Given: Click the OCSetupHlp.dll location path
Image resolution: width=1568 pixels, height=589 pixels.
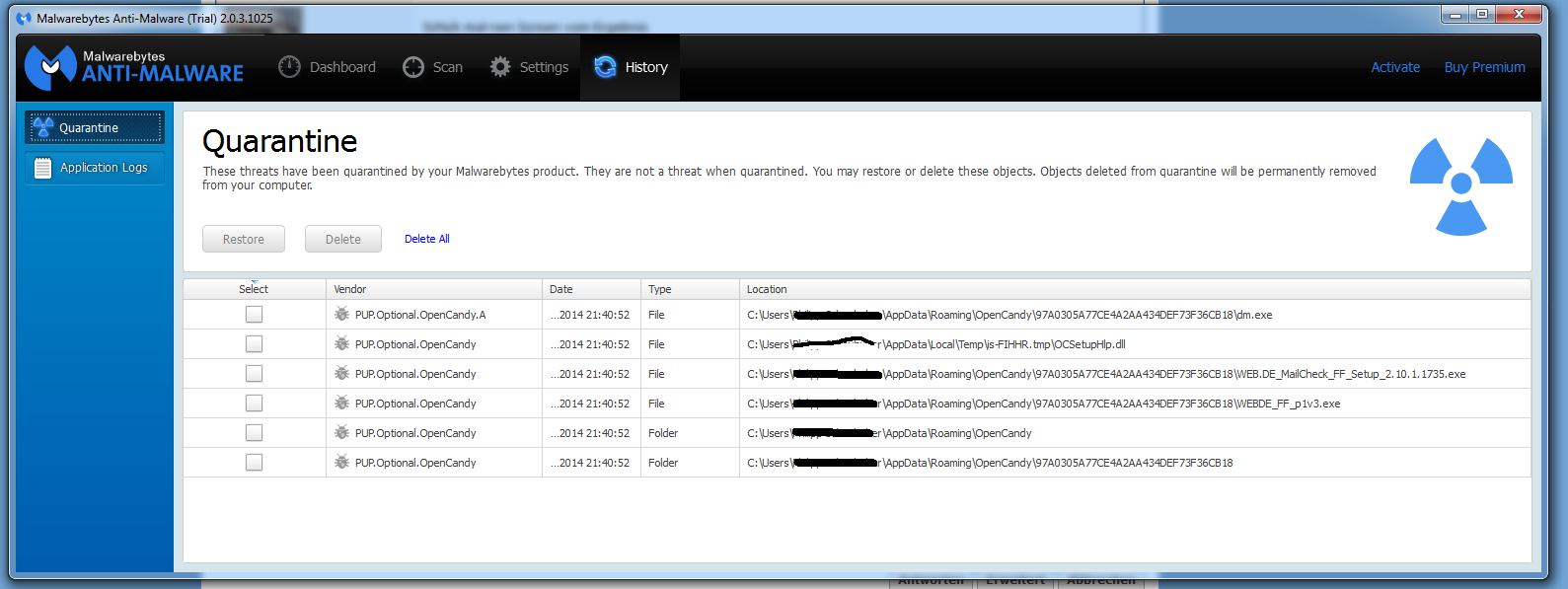Looking at the screenshot, I should [935, 344].
